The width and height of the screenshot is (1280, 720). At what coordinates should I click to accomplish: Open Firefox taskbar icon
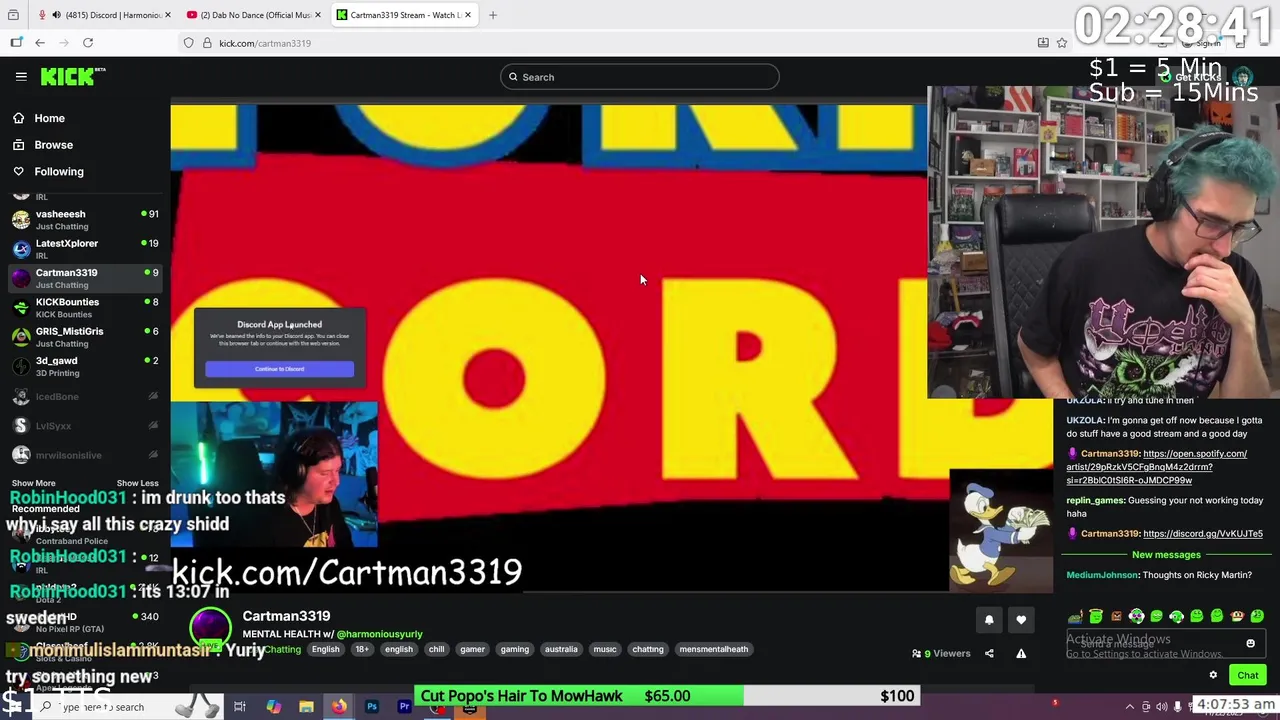pos(339,707)
